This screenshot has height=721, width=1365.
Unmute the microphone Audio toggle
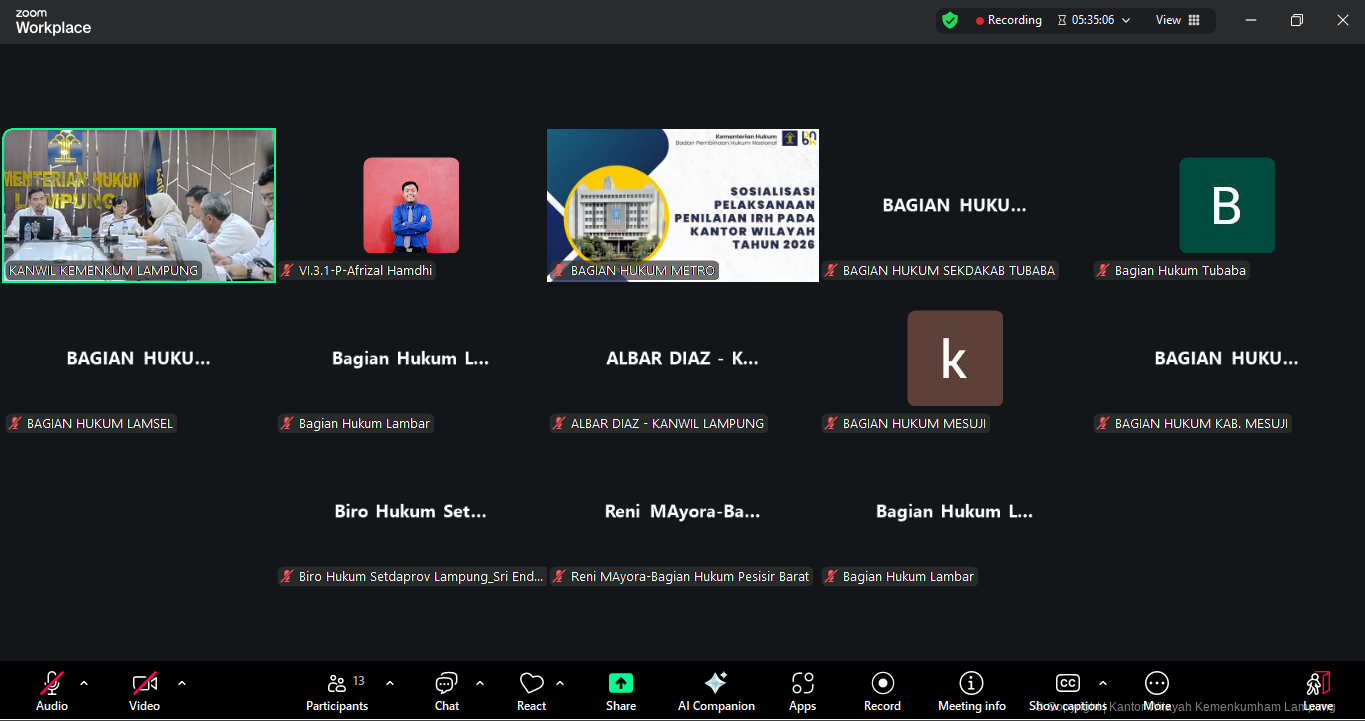(51, 684)
